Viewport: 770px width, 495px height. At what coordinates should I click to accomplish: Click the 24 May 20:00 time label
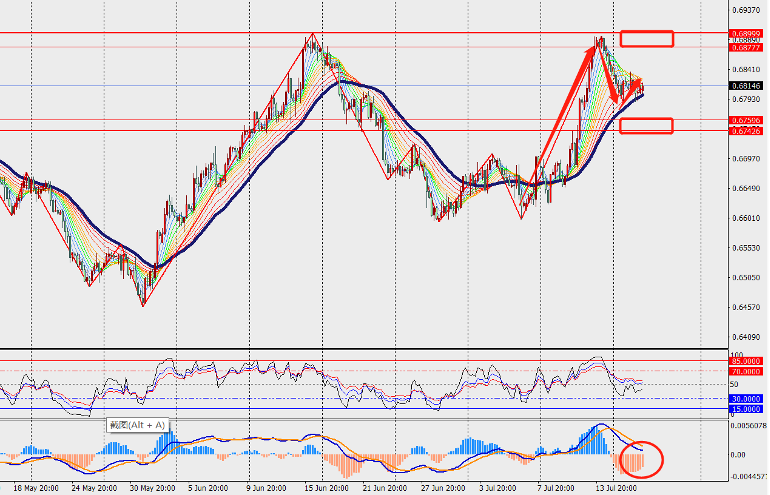point(94,488)
